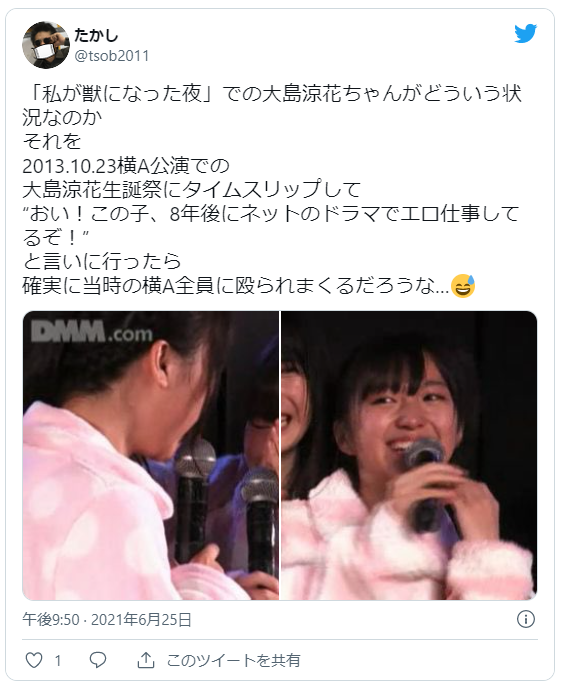This screenshot has width=561, height=684.
Task: Open the tweet info circle icon
Action: 526,619
